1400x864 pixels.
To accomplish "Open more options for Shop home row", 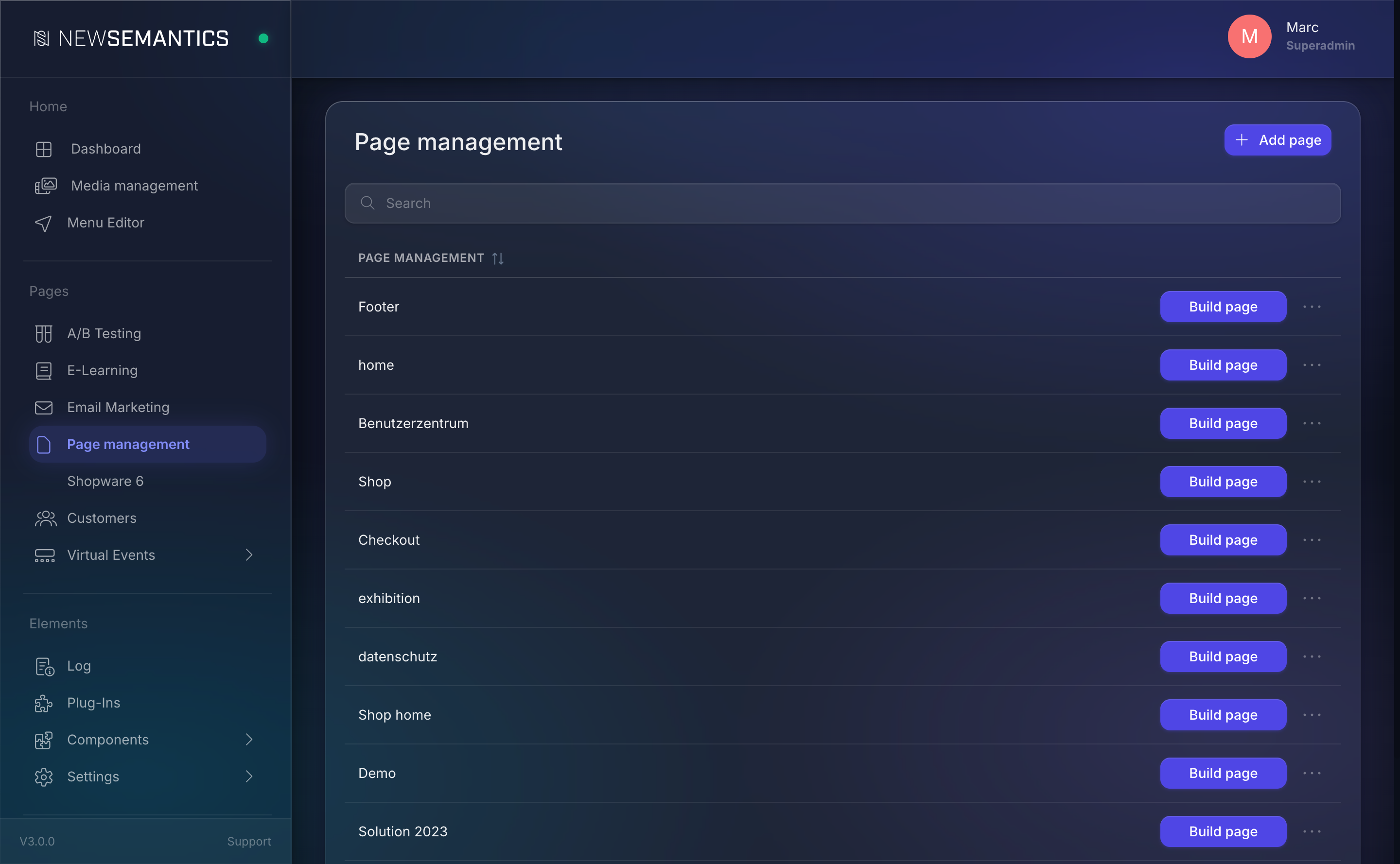I will point(1312,715).
